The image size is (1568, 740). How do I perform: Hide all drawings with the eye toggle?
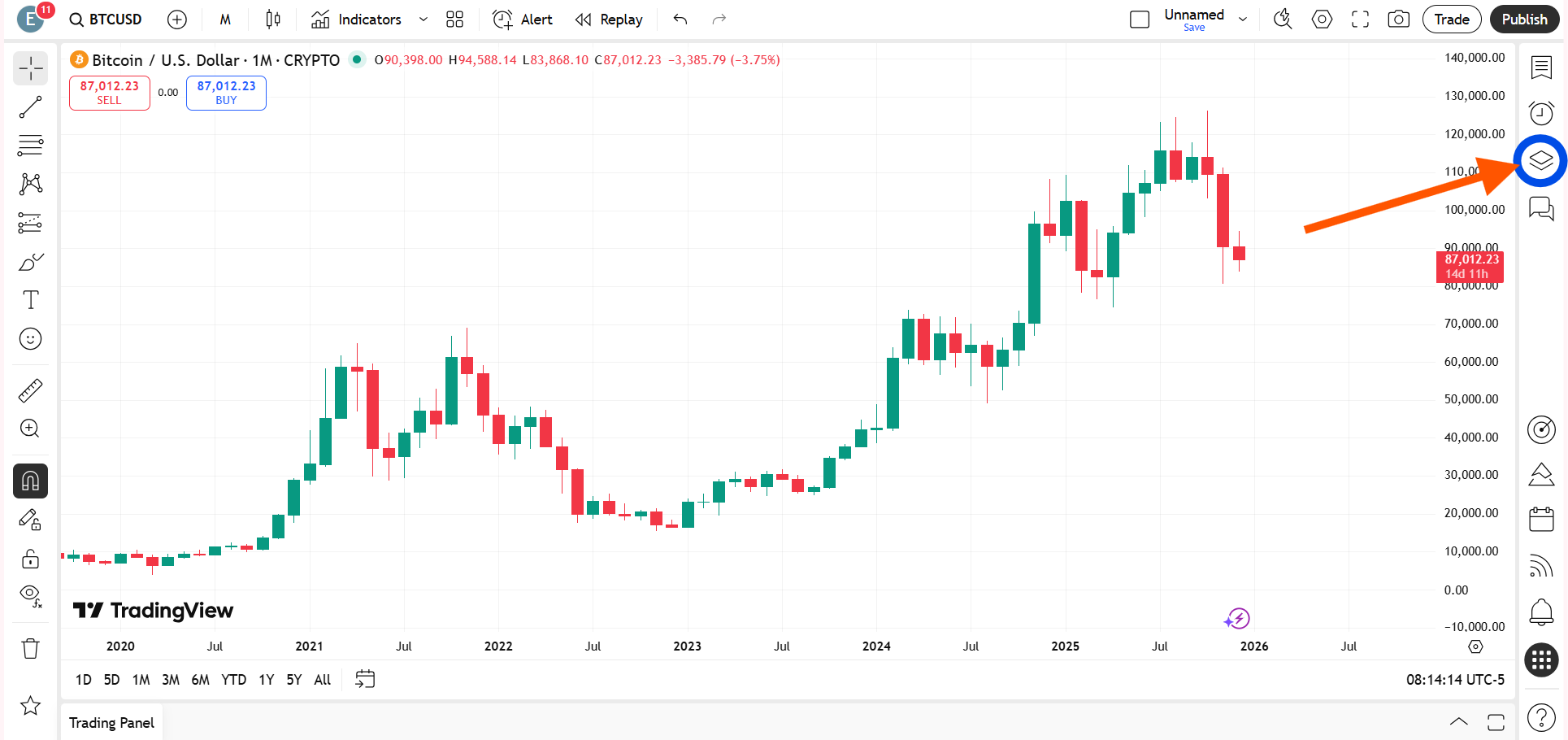(x=30, y=594)
